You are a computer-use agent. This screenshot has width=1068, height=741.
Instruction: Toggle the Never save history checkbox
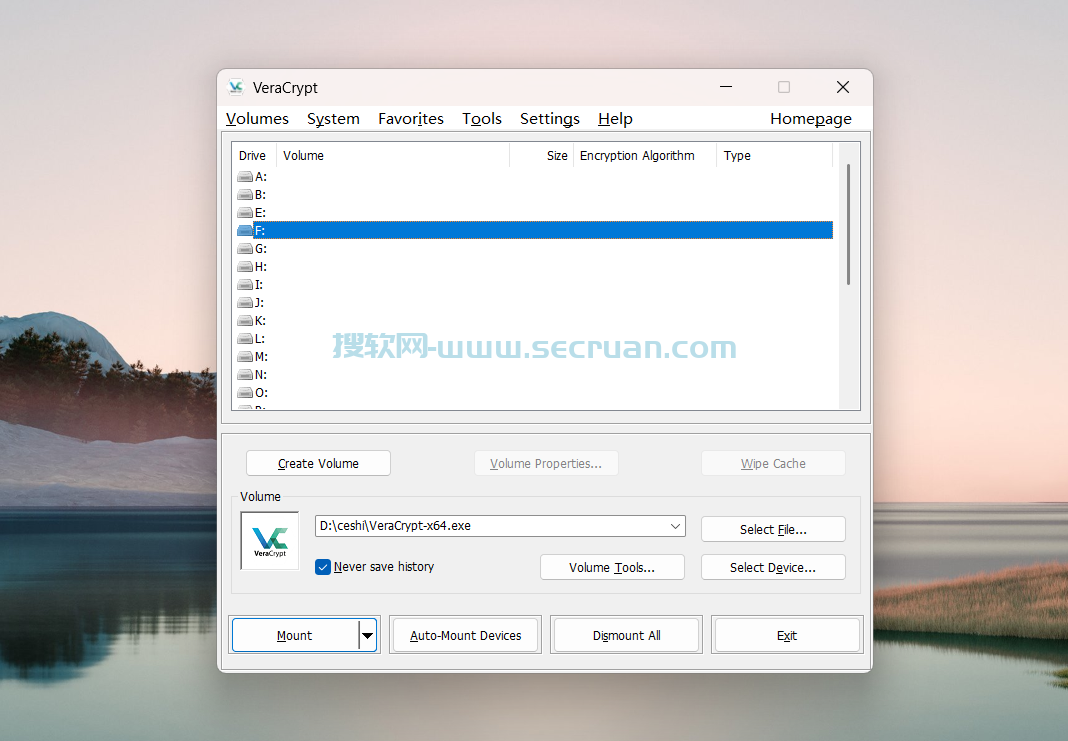click(x=323, y=567)
